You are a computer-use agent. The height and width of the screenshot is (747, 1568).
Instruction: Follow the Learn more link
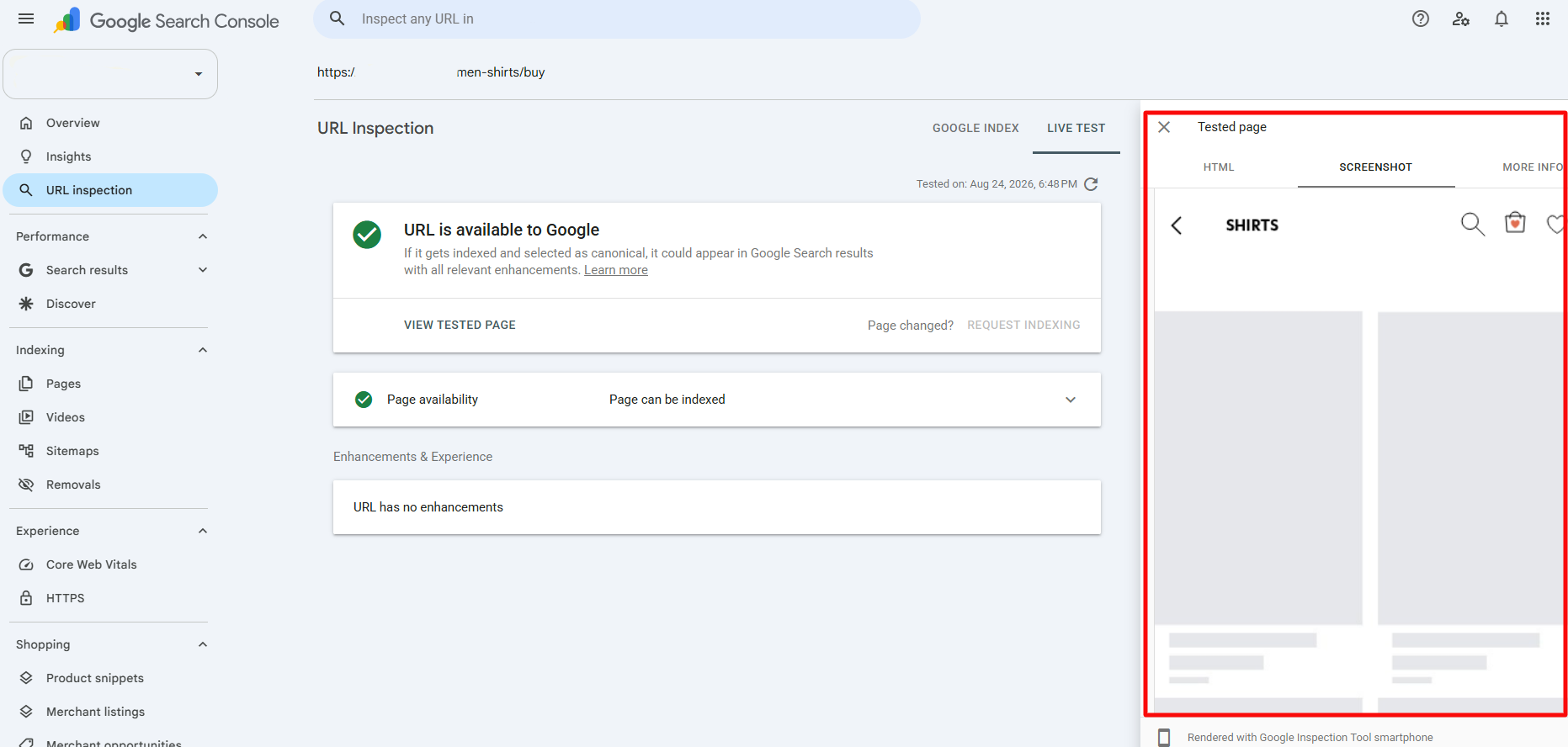616,270
